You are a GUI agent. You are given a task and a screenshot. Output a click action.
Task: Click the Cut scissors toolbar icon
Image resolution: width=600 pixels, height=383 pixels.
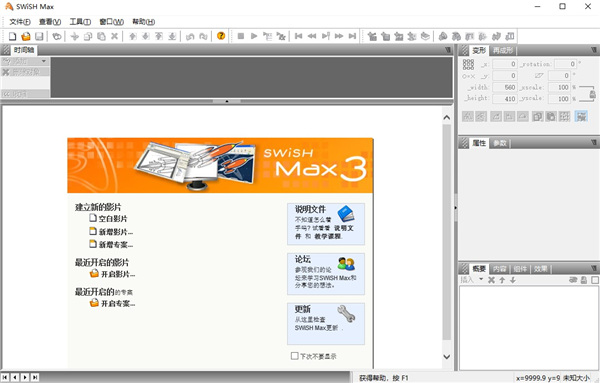[75, 36]
